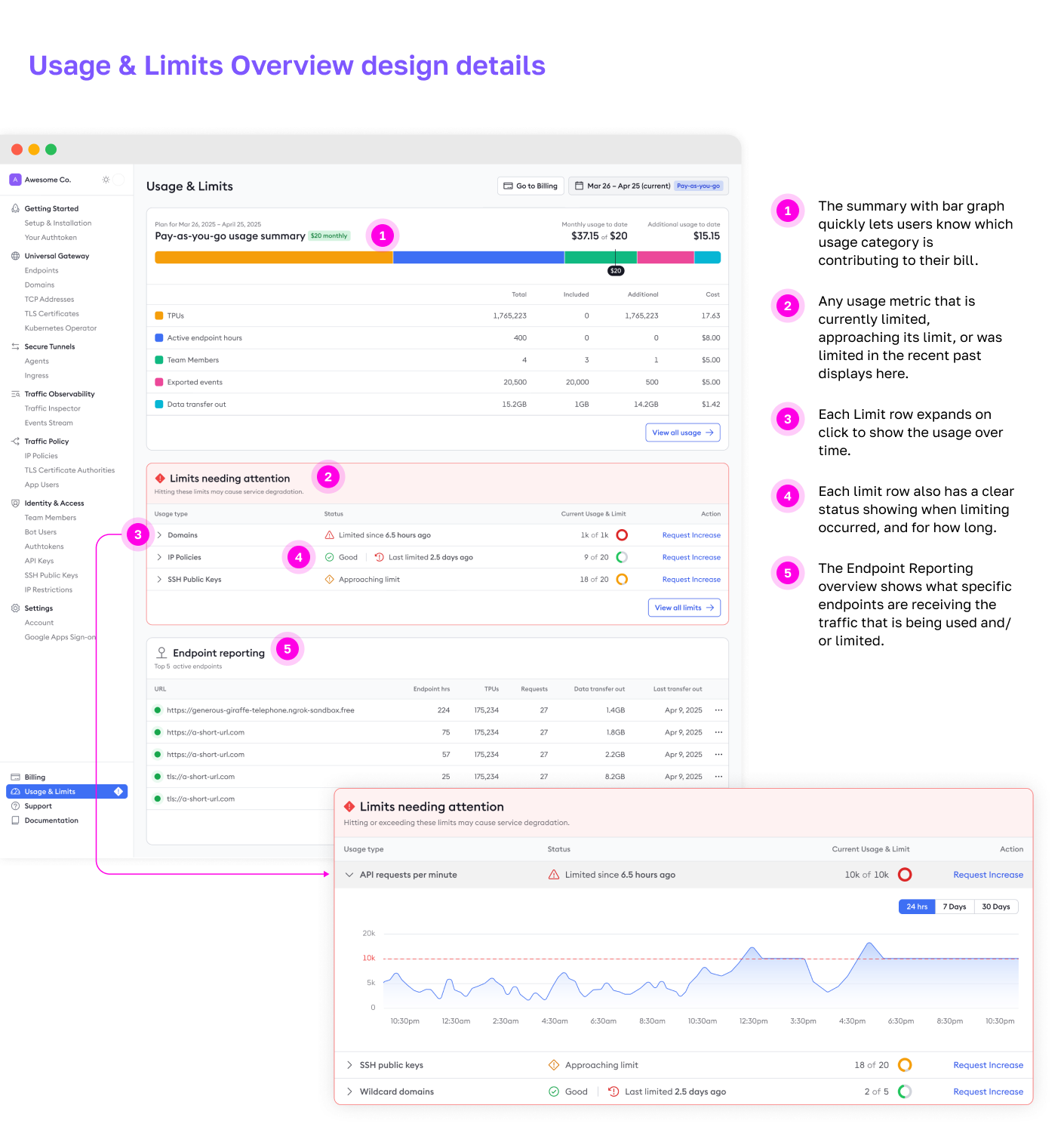
Task: Click Request Increase for API requests per minute
Action: coord(988,875)
